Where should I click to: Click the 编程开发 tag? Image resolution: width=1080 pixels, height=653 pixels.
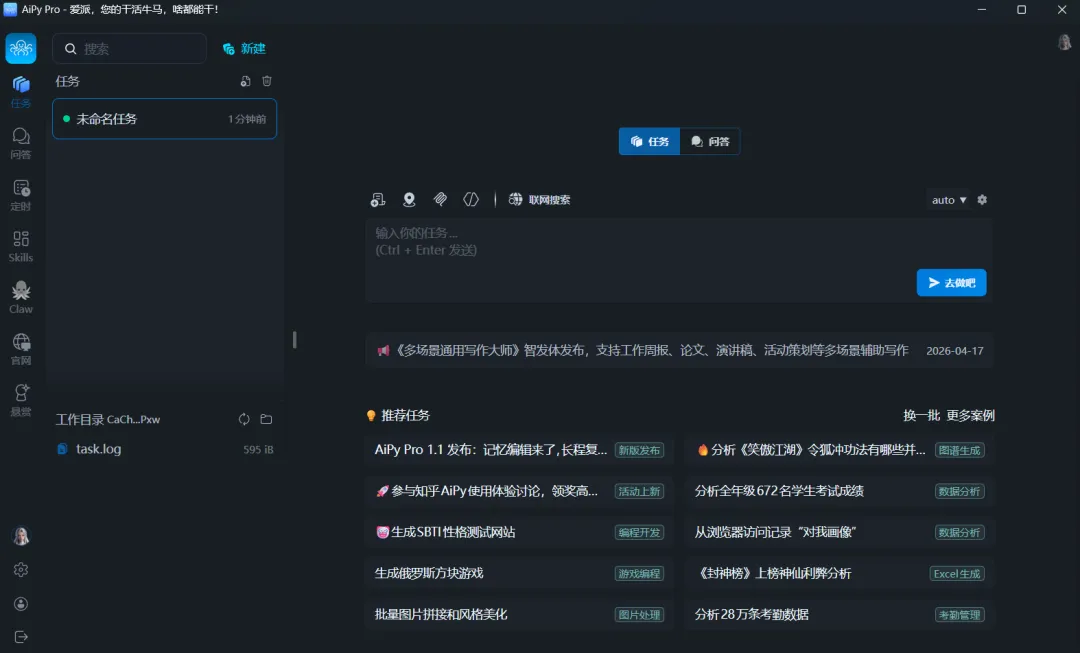[x=639, y=532]
